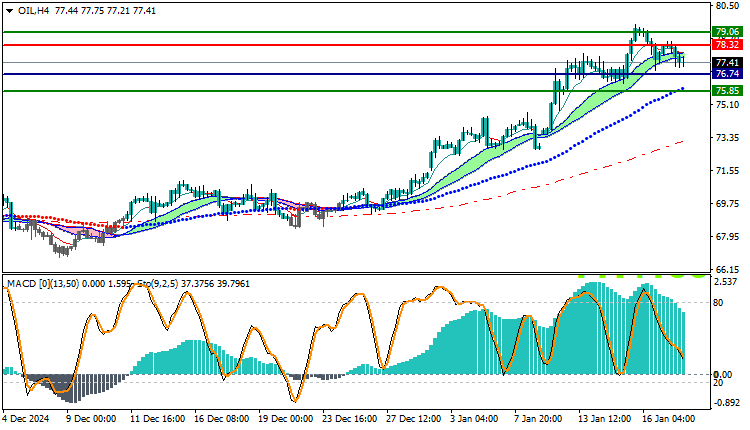This screenshot has width=750, height=430.
Task: Click the 71.55 price scale value
Action: pyautogui.click(x=728, y=171)
